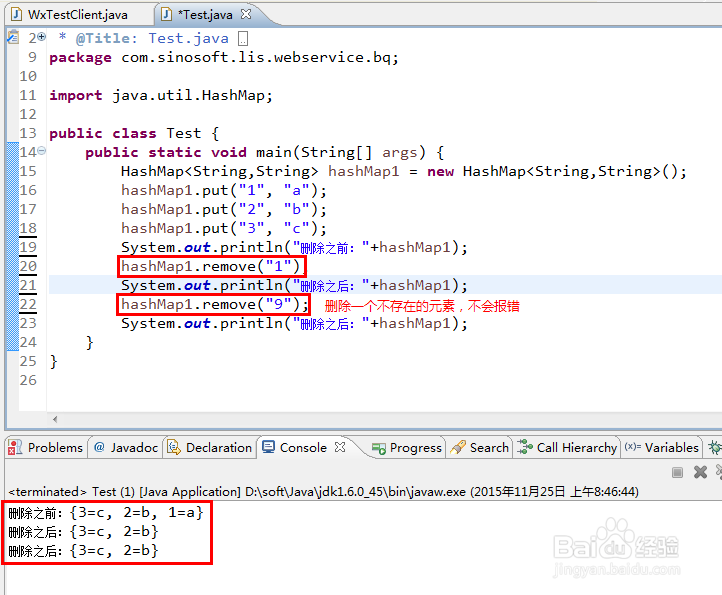This screenshot has width=722, height=595.
Task: Collapse the main method at line 14
Action: [x=42, y=151]
